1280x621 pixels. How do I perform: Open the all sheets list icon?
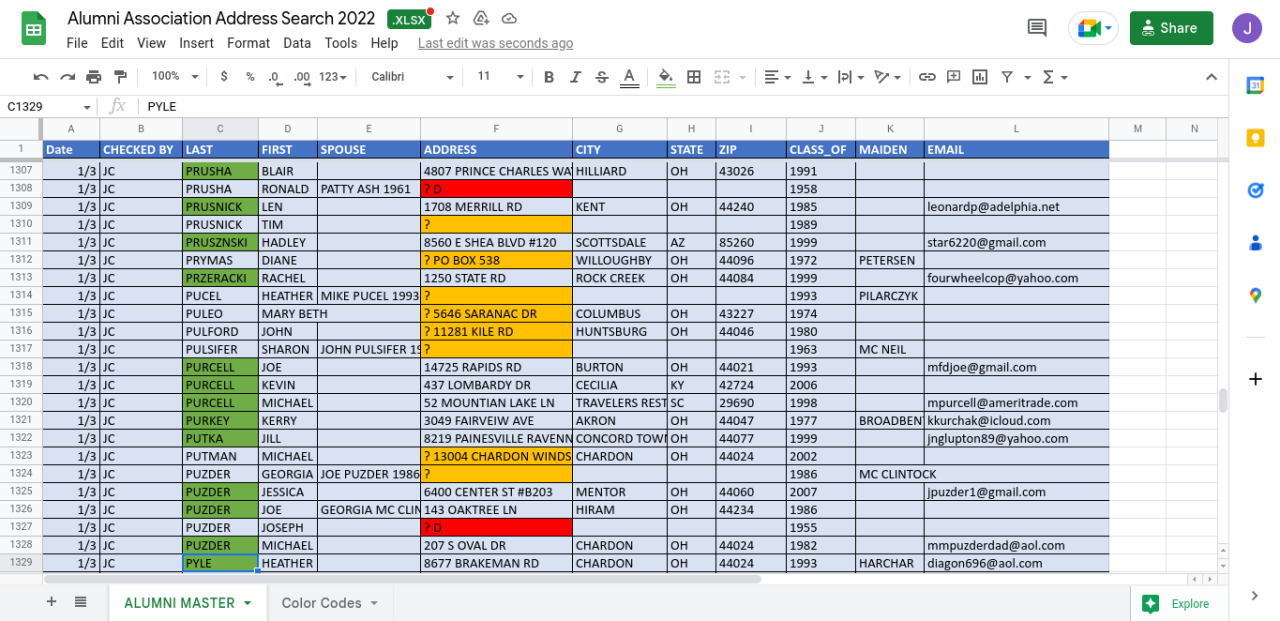coord(81,602)
